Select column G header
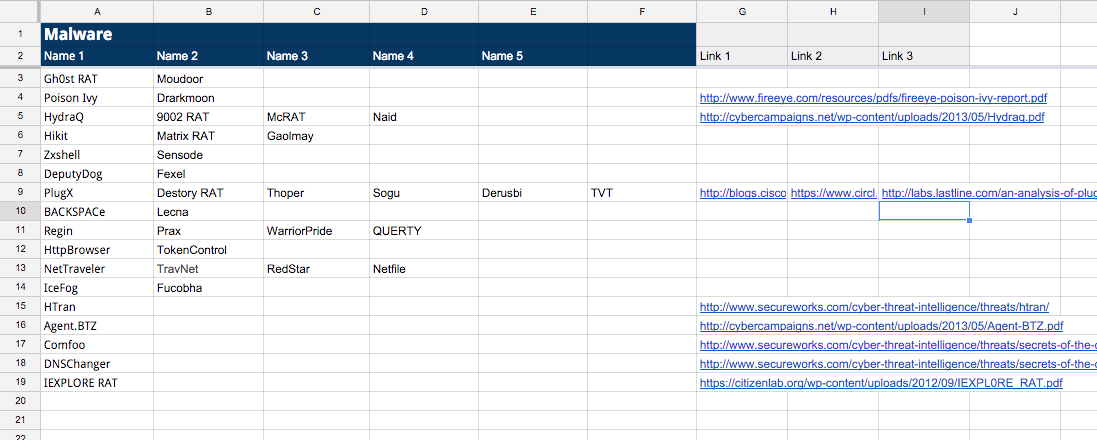The width and height of the screenshot is (1097, 440). click(742, 11)
